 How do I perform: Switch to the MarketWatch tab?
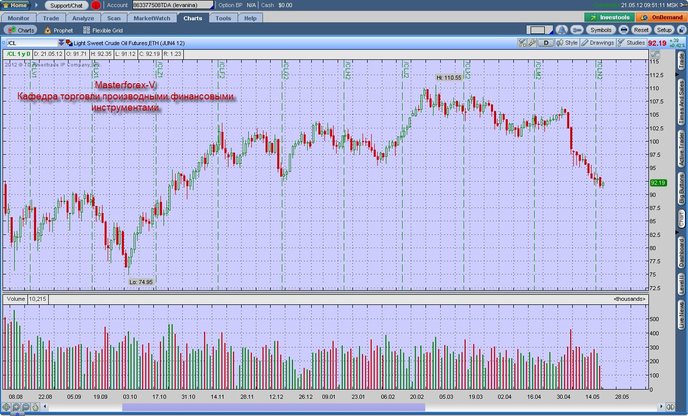tap(152, 18)
